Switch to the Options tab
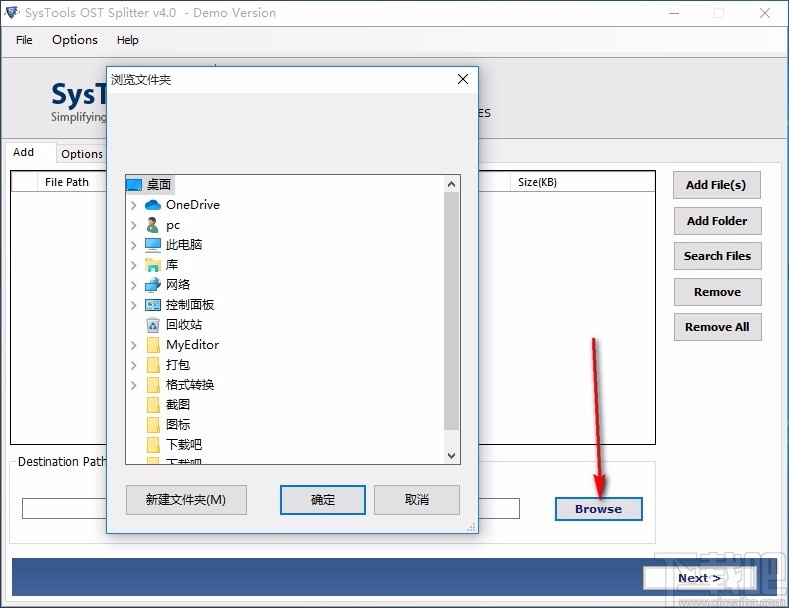 click(x=82, y=154)
